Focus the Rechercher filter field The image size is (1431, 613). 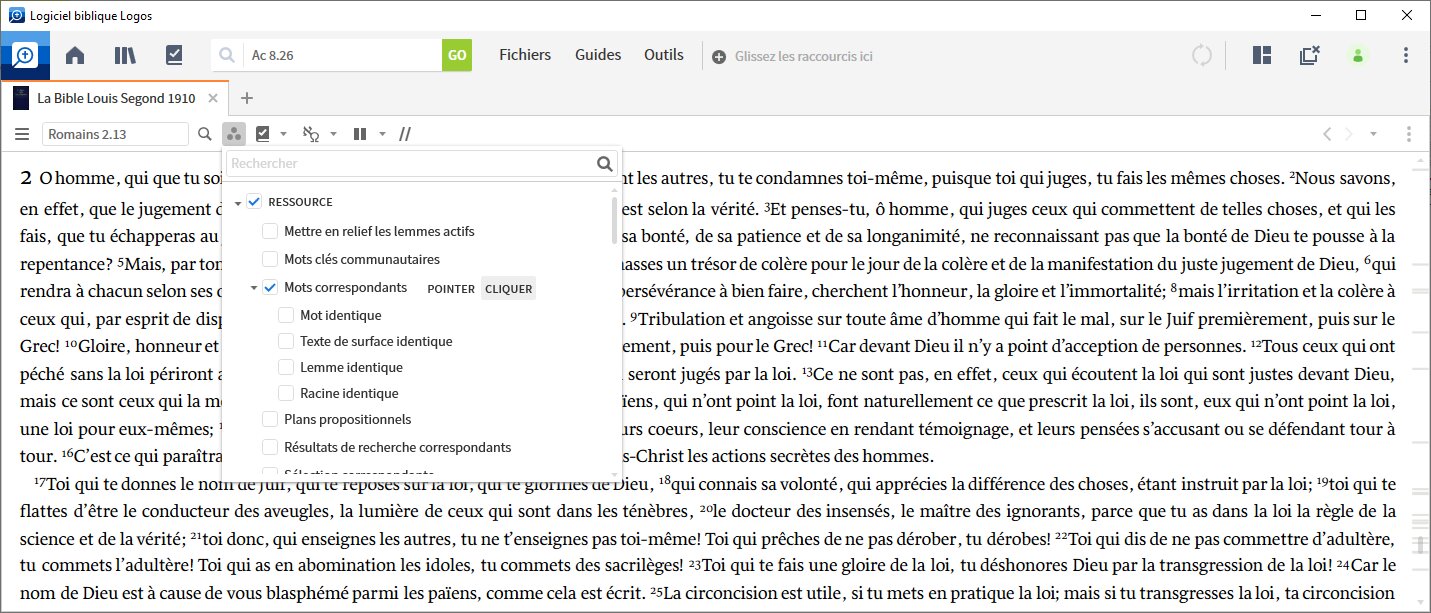point(411,164)
